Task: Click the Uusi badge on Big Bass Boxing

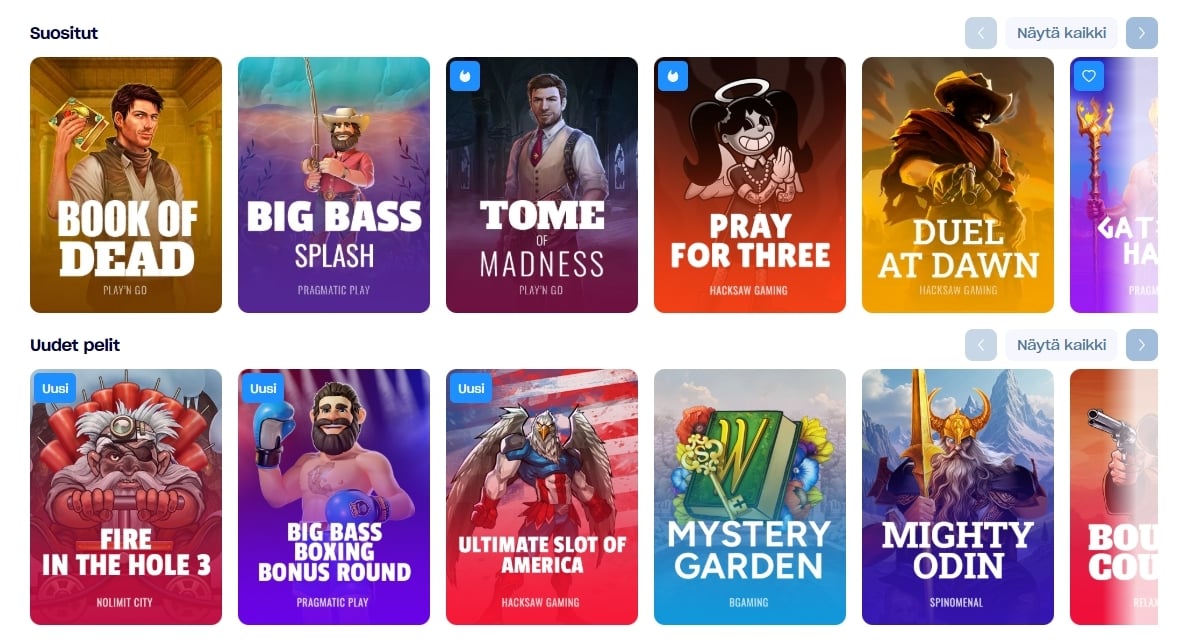Action: pos(263,388)
